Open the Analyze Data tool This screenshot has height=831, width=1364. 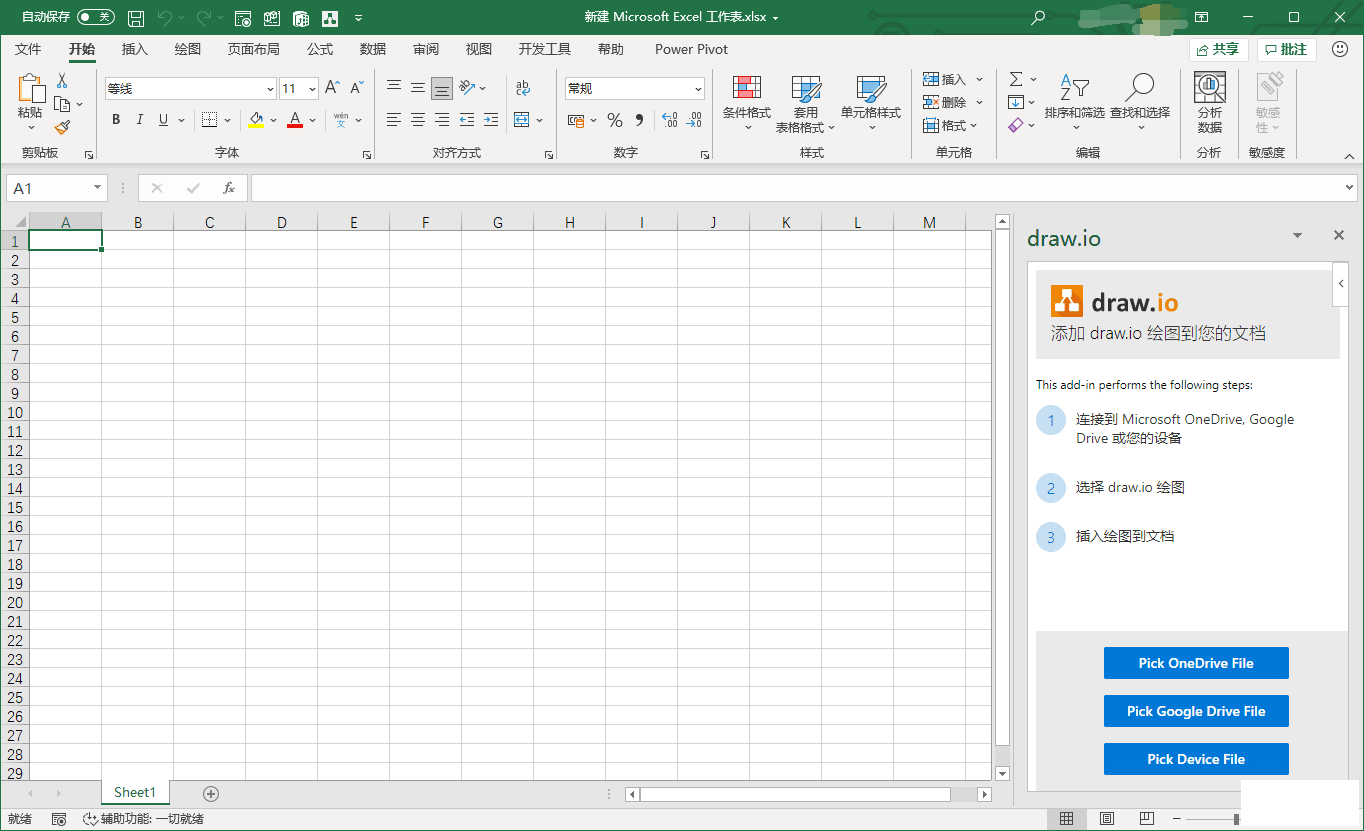(1210, 103)
